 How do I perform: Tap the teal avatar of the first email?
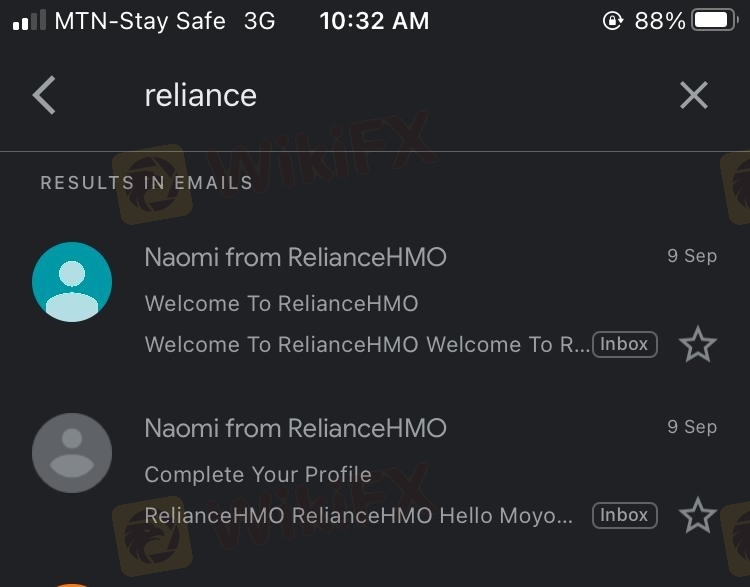coord(72,282)
